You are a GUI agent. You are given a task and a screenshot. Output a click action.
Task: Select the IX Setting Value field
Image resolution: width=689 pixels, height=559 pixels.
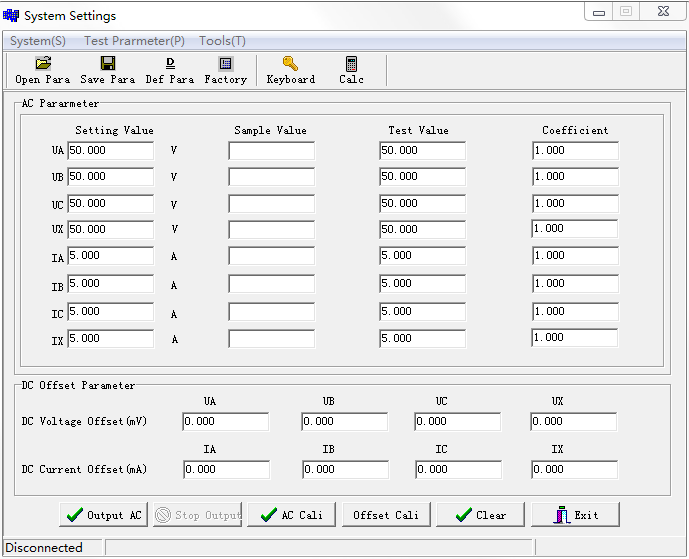111,339
